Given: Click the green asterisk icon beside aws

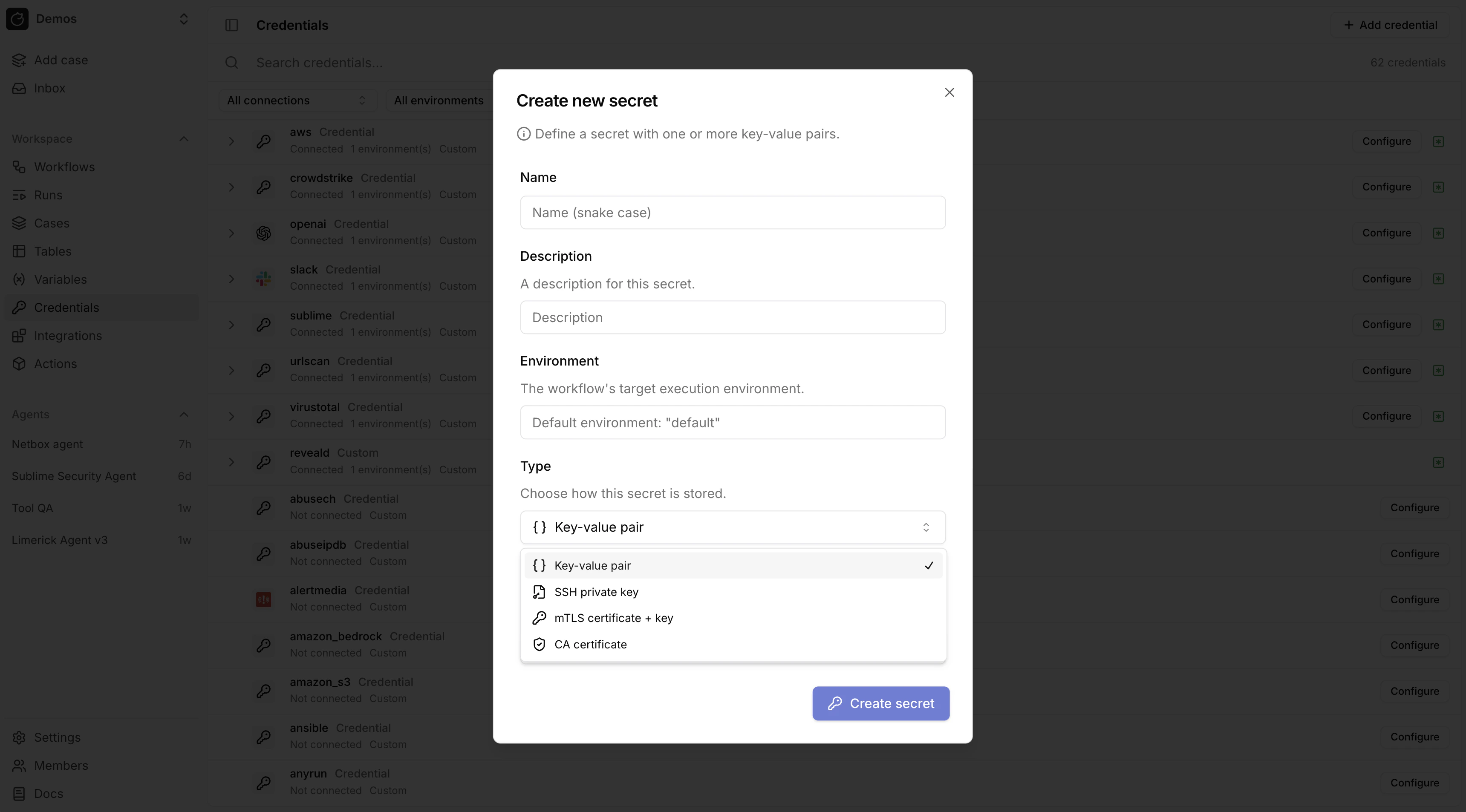Looking at the screenshot, I should point(1438,141).
